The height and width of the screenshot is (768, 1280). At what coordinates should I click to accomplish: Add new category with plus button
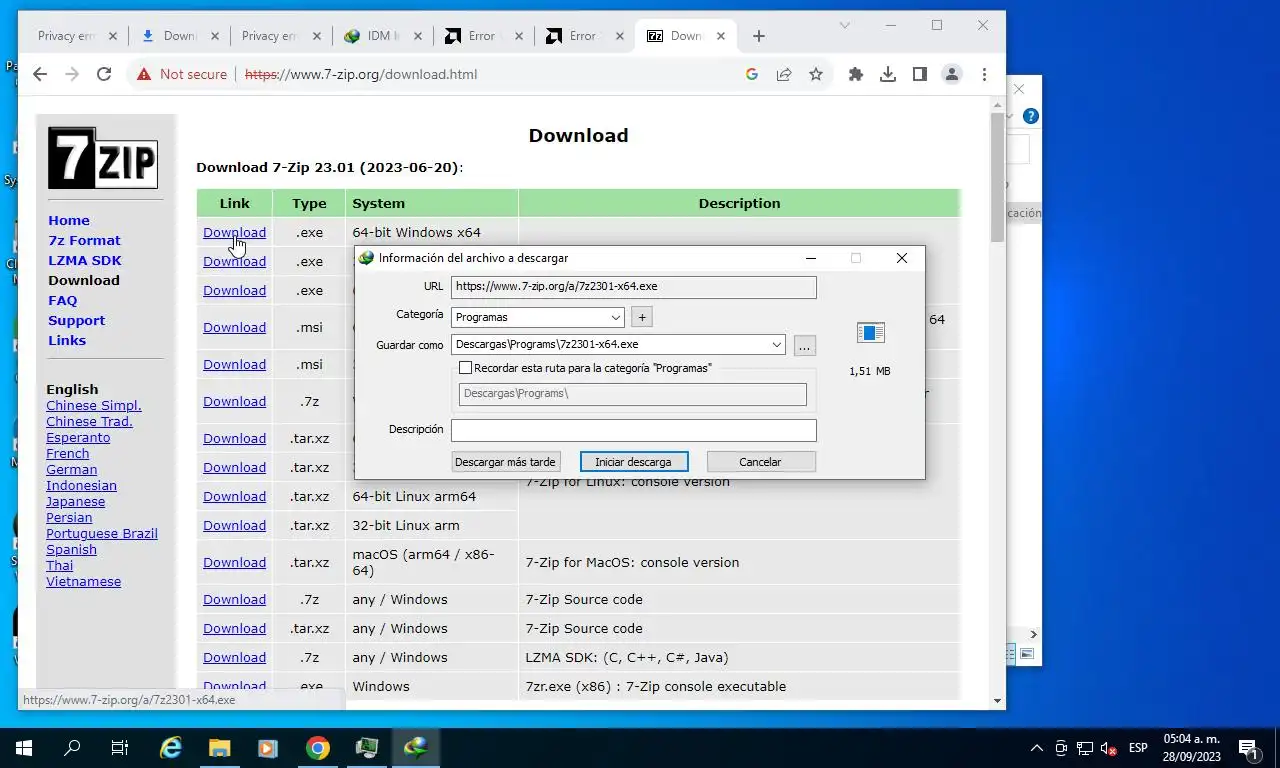(642, 317)
